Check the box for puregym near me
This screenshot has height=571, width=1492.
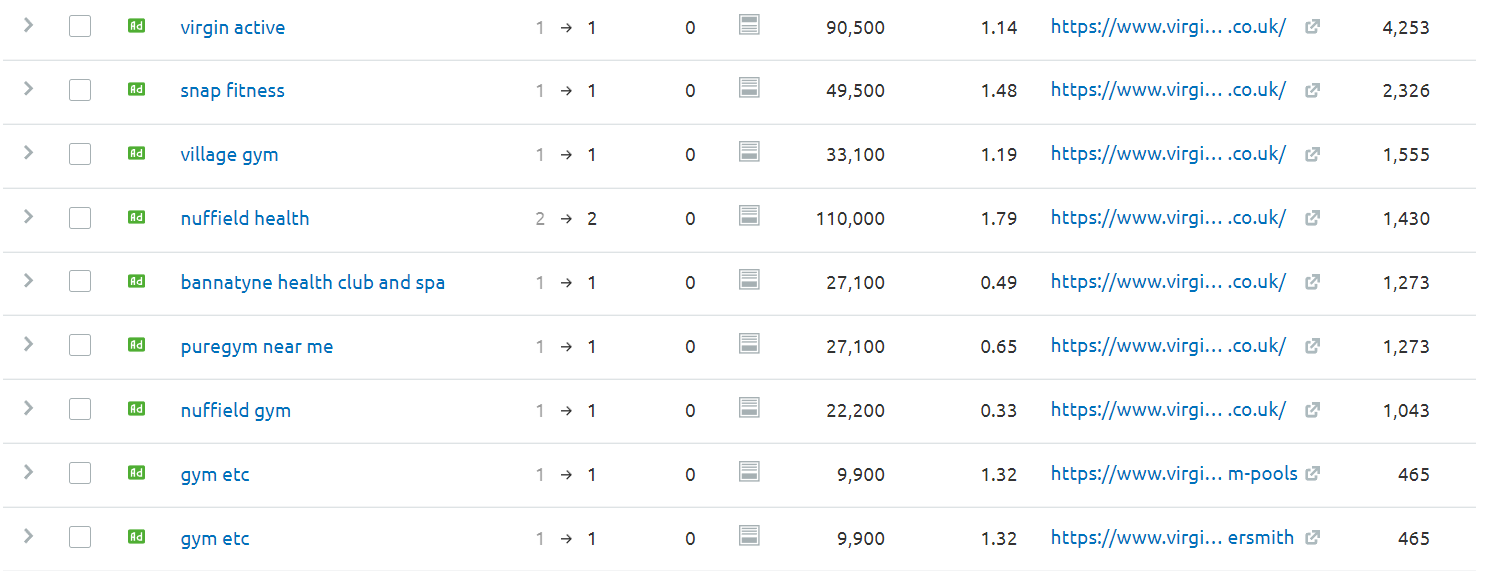pos(80,345)
